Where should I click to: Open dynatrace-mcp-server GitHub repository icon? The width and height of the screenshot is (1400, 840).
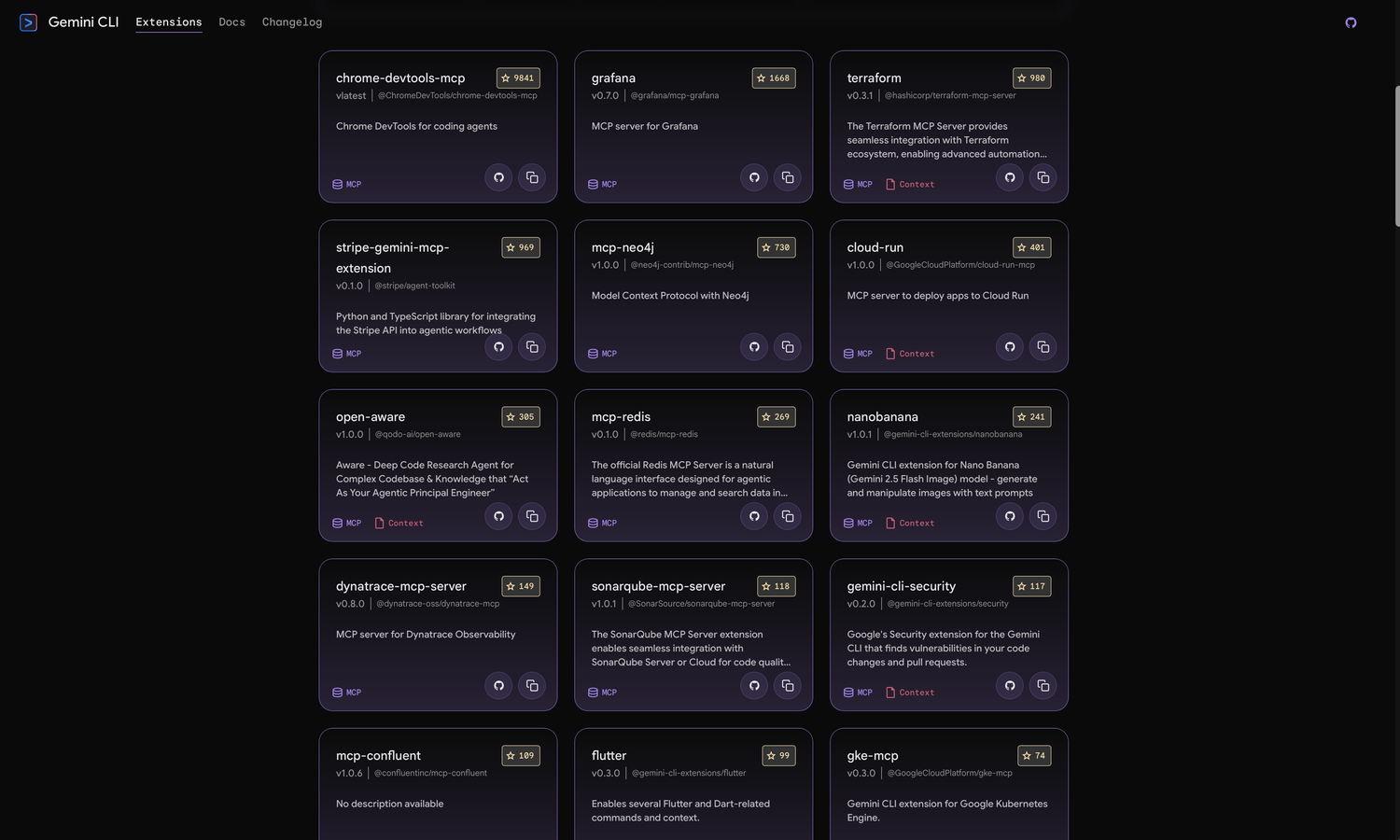pyautogui.click(x=498, y=686)
